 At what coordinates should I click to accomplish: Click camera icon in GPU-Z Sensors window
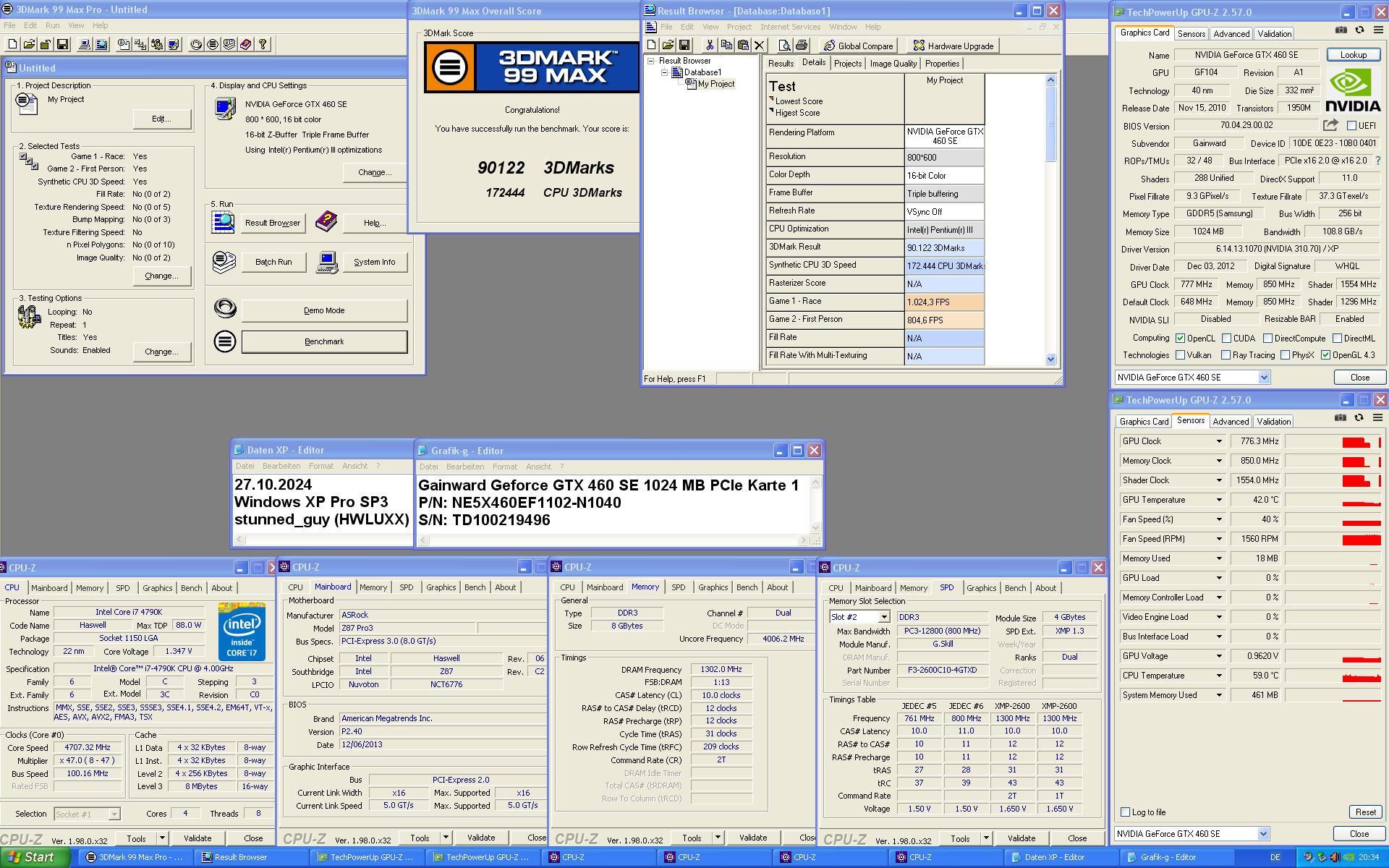1341,418
